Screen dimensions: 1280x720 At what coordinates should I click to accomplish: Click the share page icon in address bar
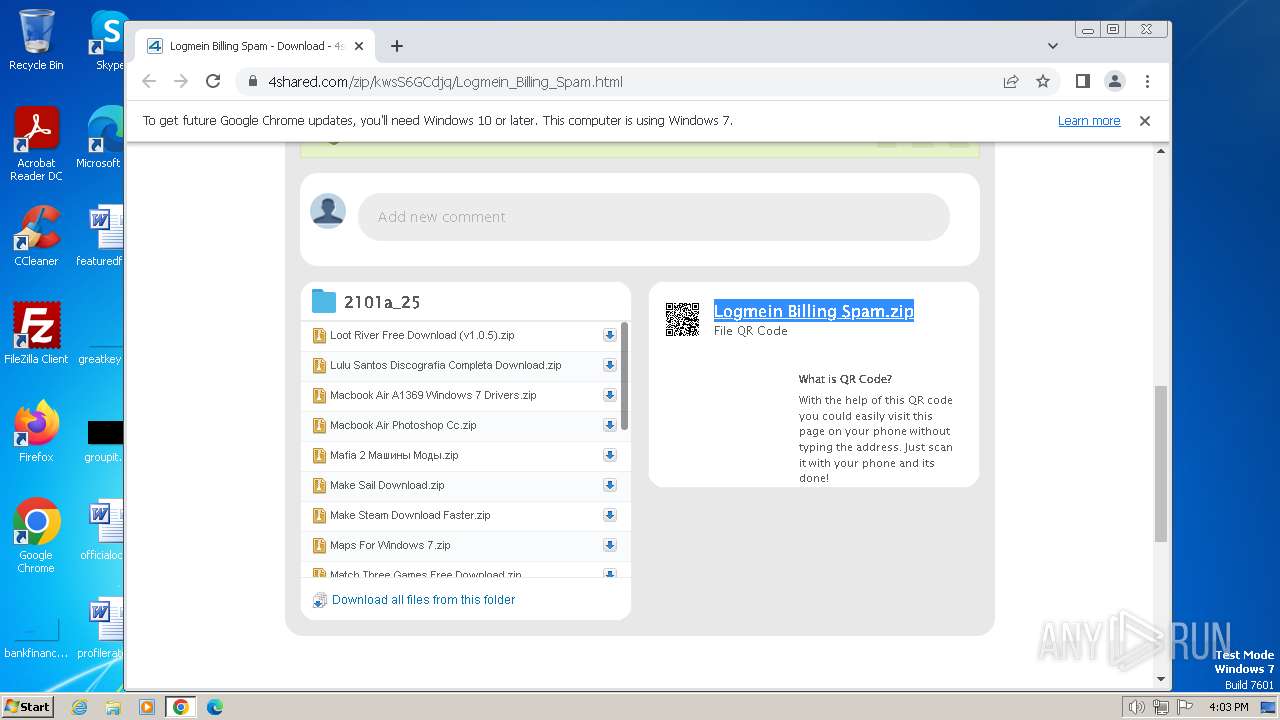(1011, 81)
